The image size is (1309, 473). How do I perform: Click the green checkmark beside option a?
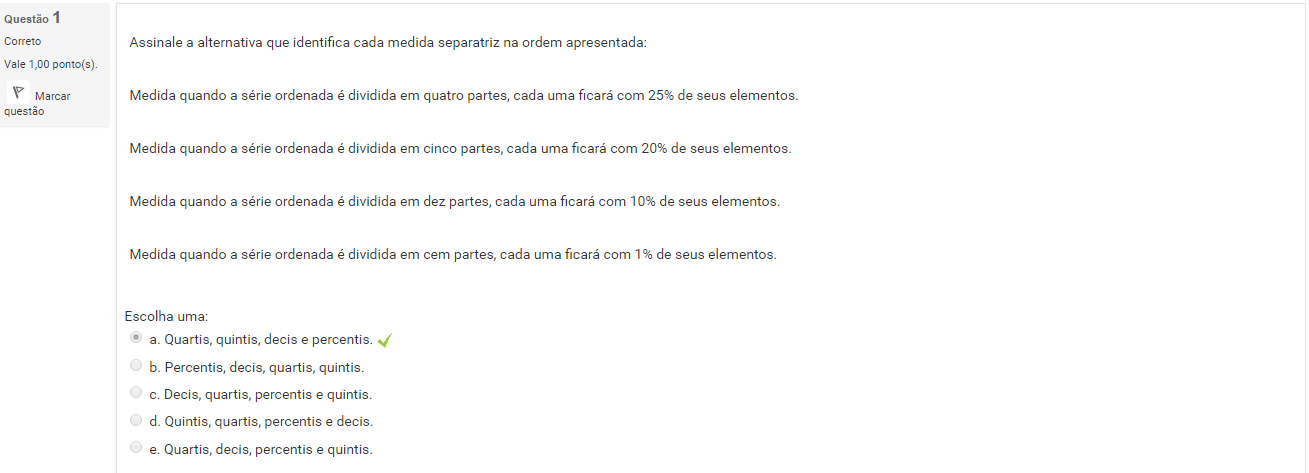point(385,340)
